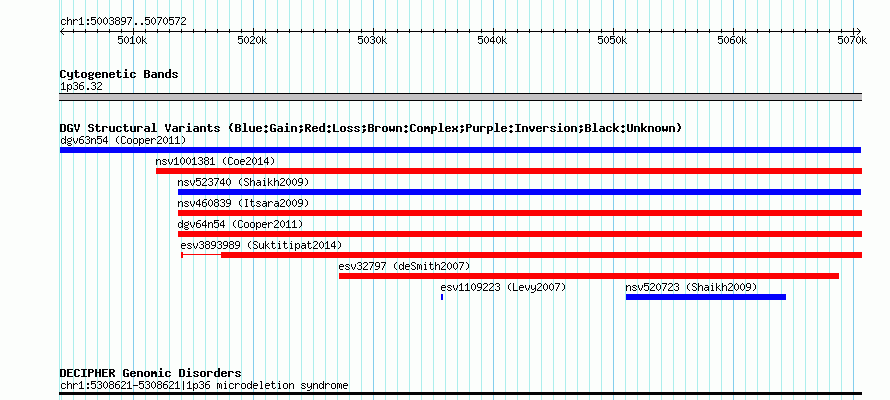Viewport: 890px width, 400px height.
Task: Click the 5030k ruler tick
Action: [x=372, y=40]
